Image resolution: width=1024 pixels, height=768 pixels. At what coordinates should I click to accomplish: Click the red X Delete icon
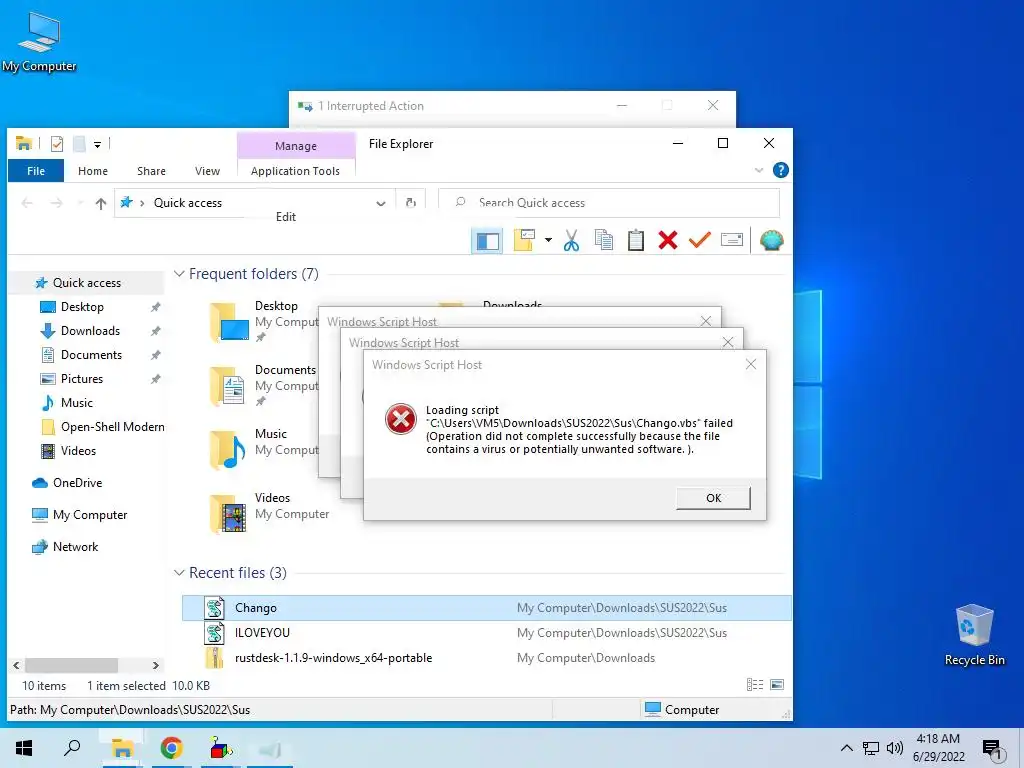pos(667,240)
